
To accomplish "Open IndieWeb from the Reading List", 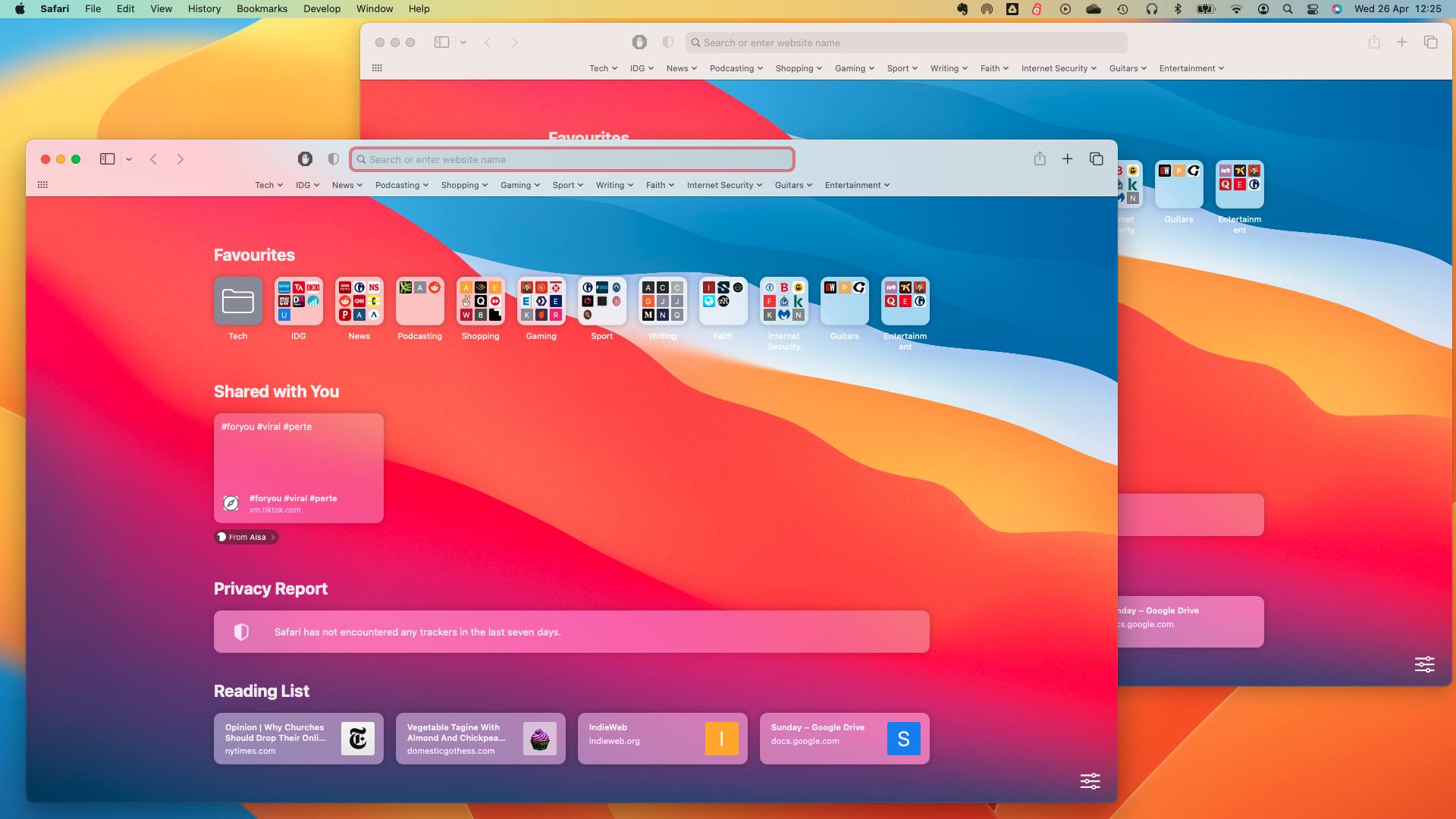I will (662, 738).
